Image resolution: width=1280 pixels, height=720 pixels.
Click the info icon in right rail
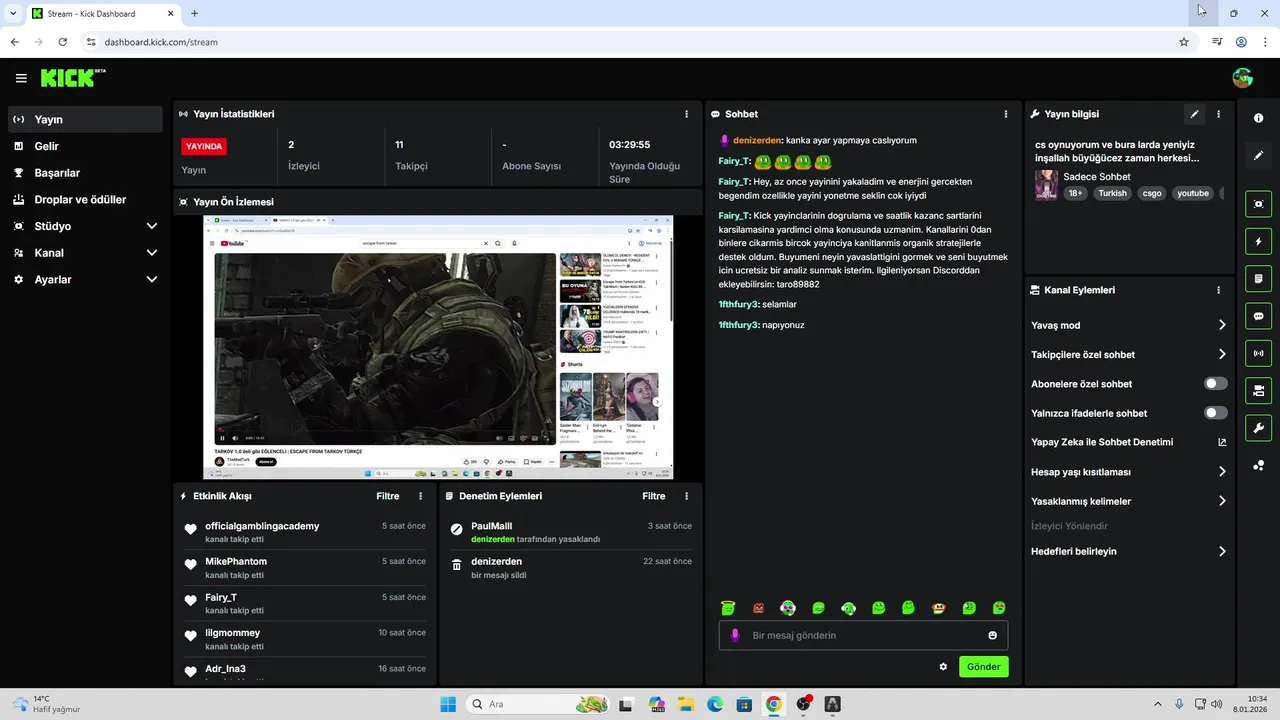(1258, 118)
